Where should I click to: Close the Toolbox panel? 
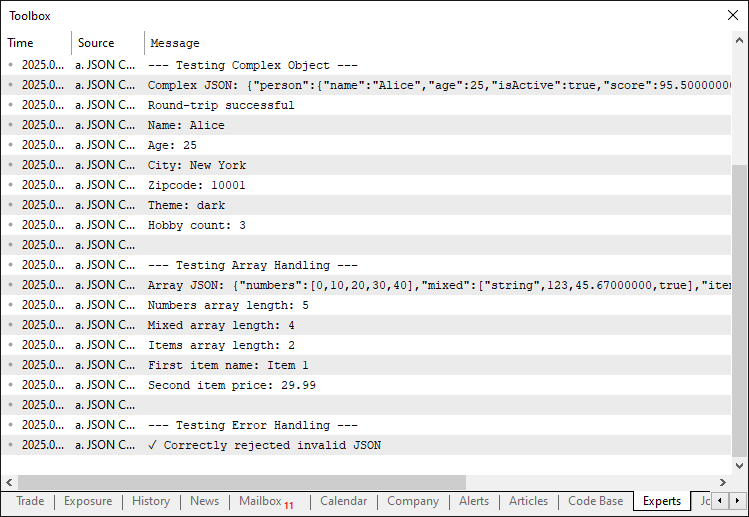click(733, 15)
